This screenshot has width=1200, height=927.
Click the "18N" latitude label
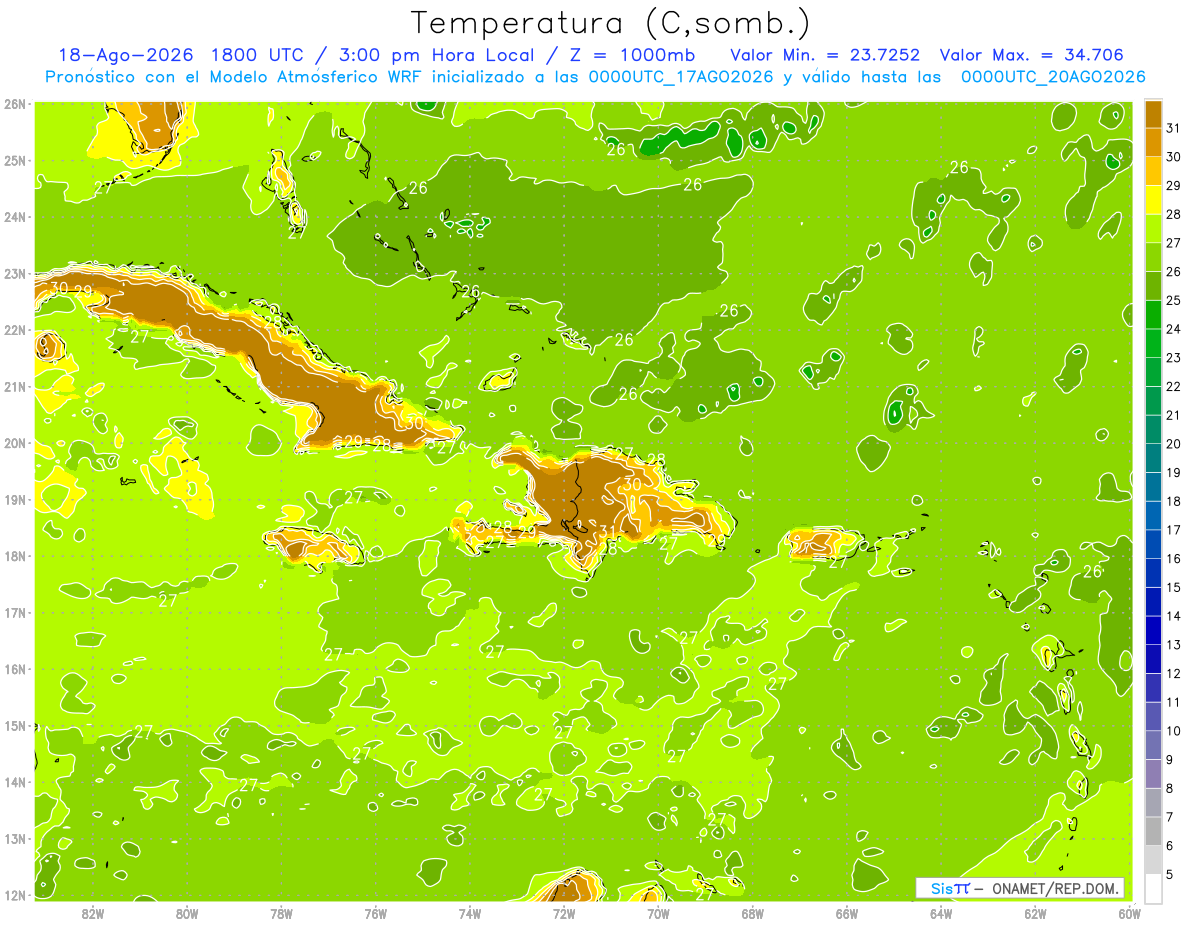pyautogui.click(x=14, y=556)
